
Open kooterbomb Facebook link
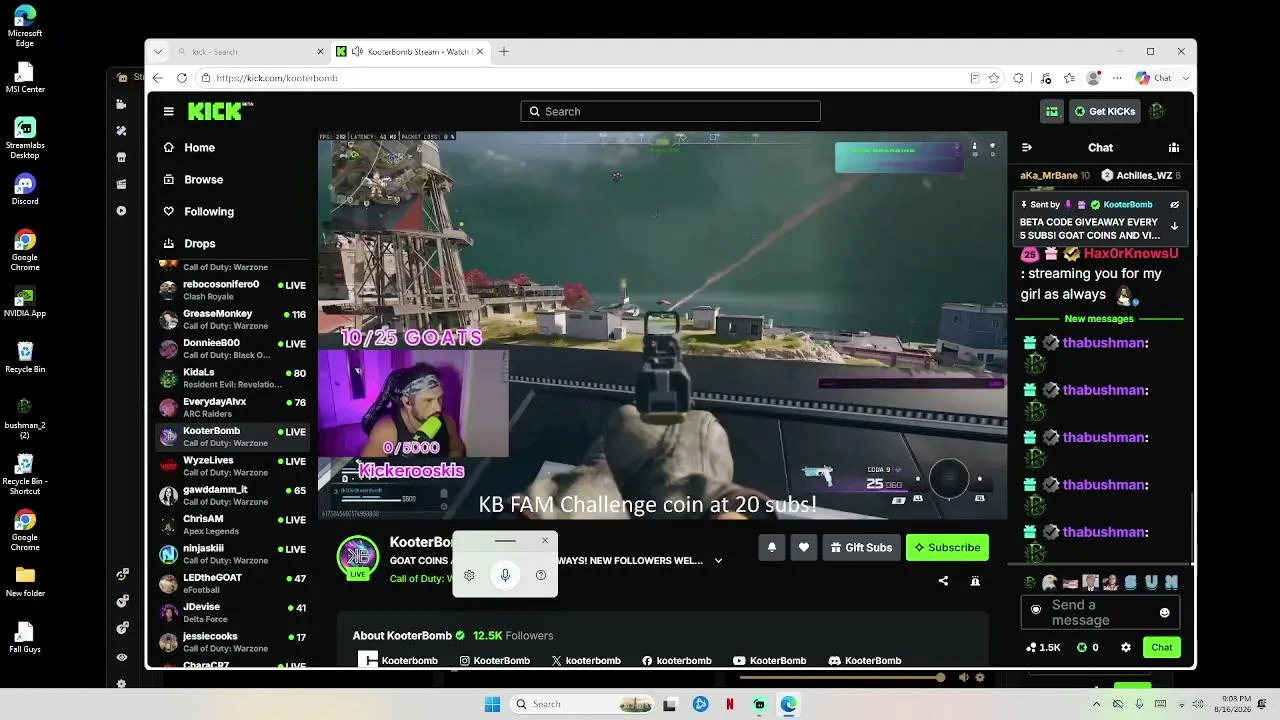click(676, 661)
